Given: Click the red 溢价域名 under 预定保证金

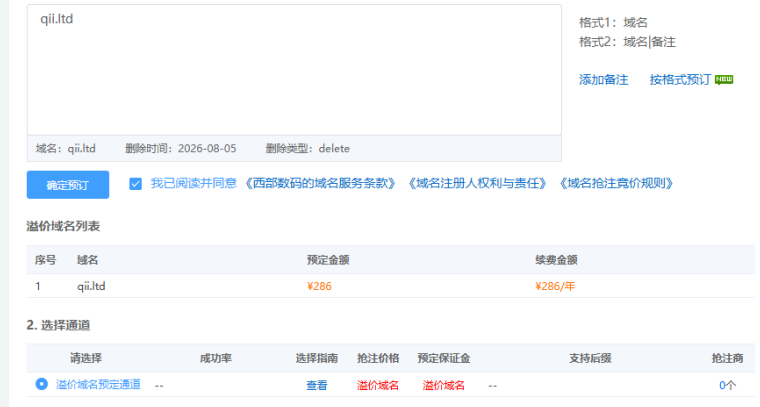Looking at the screenshot, I should [x=443, y=385].
